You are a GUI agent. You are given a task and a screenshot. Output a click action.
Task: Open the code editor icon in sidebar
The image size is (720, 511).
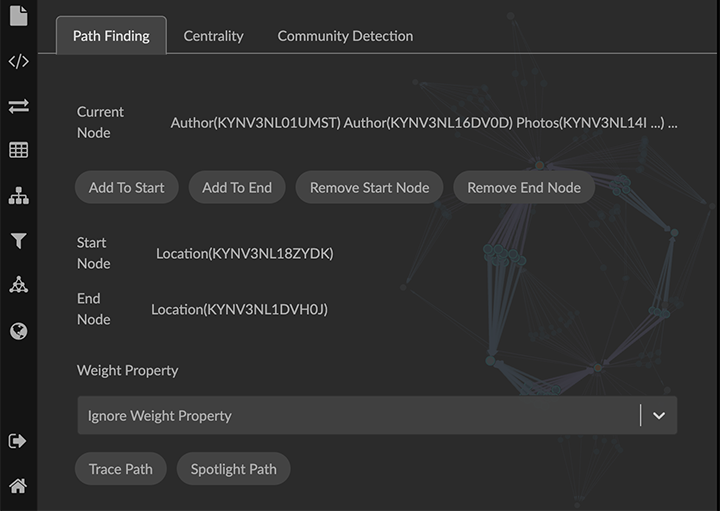click(x=18, y=62)
